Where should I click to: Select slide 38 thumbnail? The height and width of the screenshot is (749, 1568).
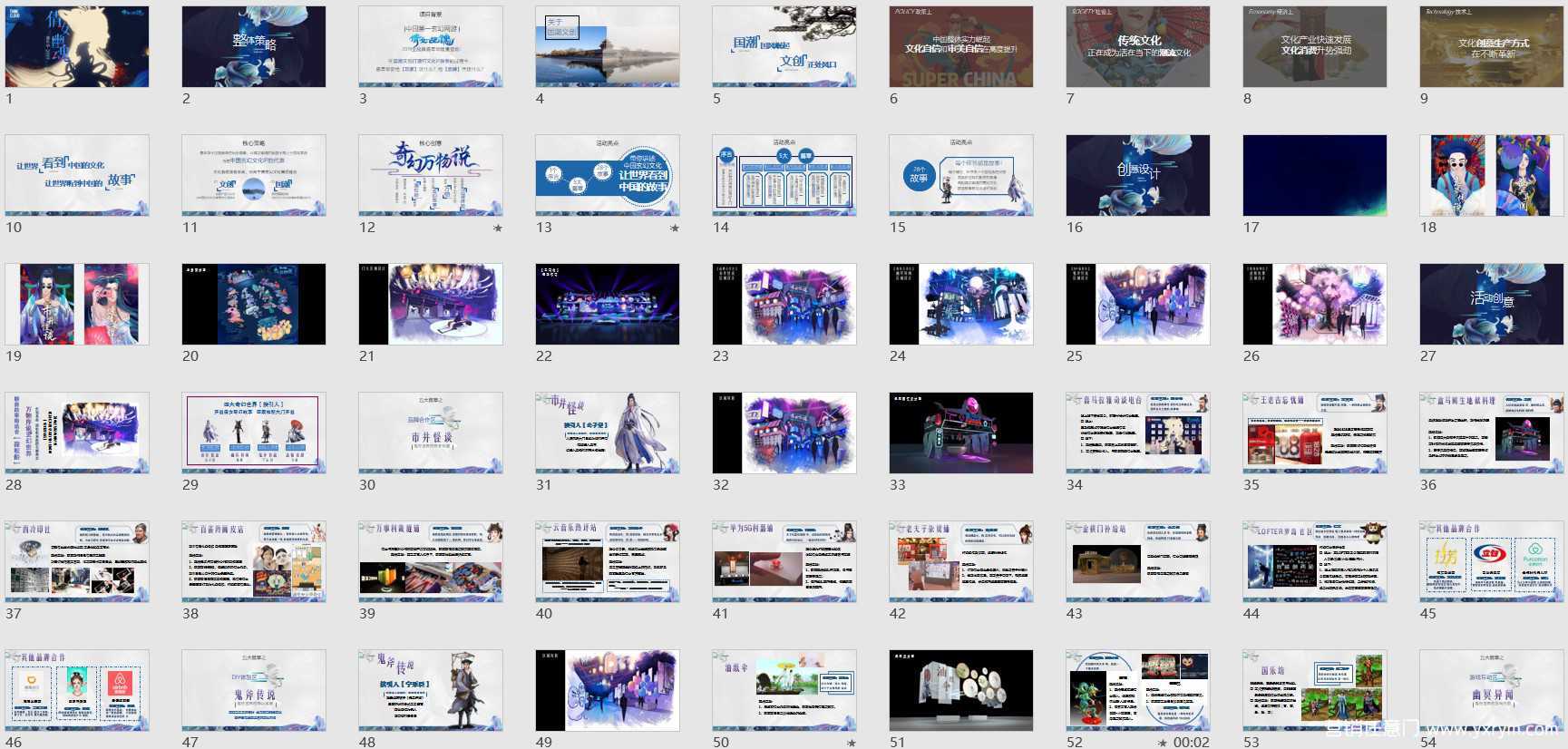[254, 561]
